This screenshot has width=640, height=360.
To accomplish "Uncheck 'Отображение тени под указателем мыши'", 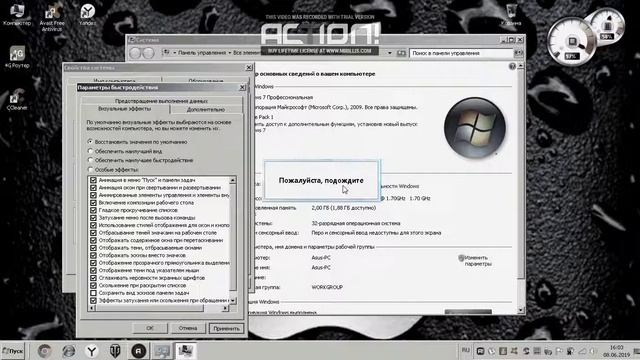I will click(x=93, y=270).
